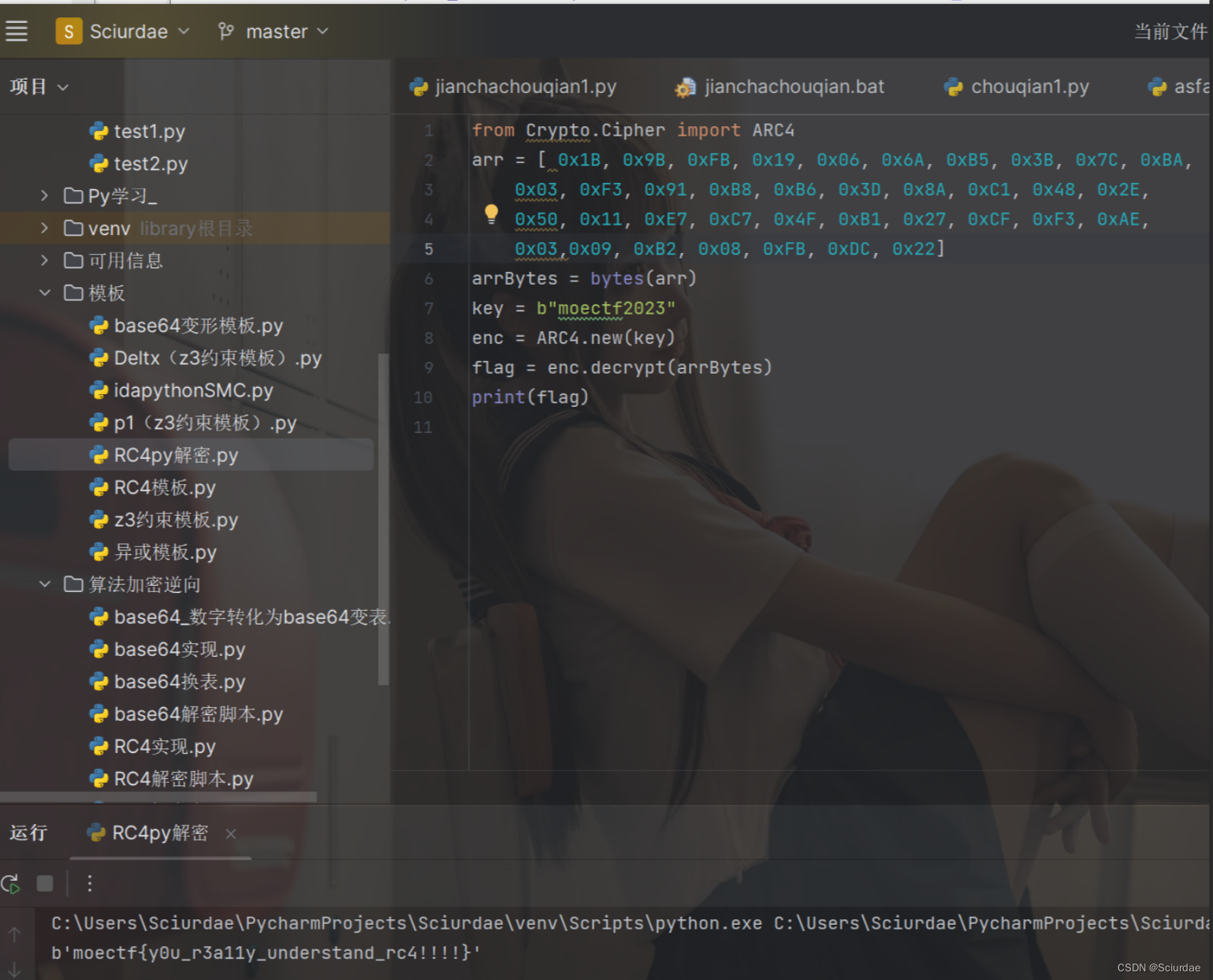This screenshot has width=1213, height=980.
Task: Select RC4实现.py in the project tree
Action: pos(166,746)
